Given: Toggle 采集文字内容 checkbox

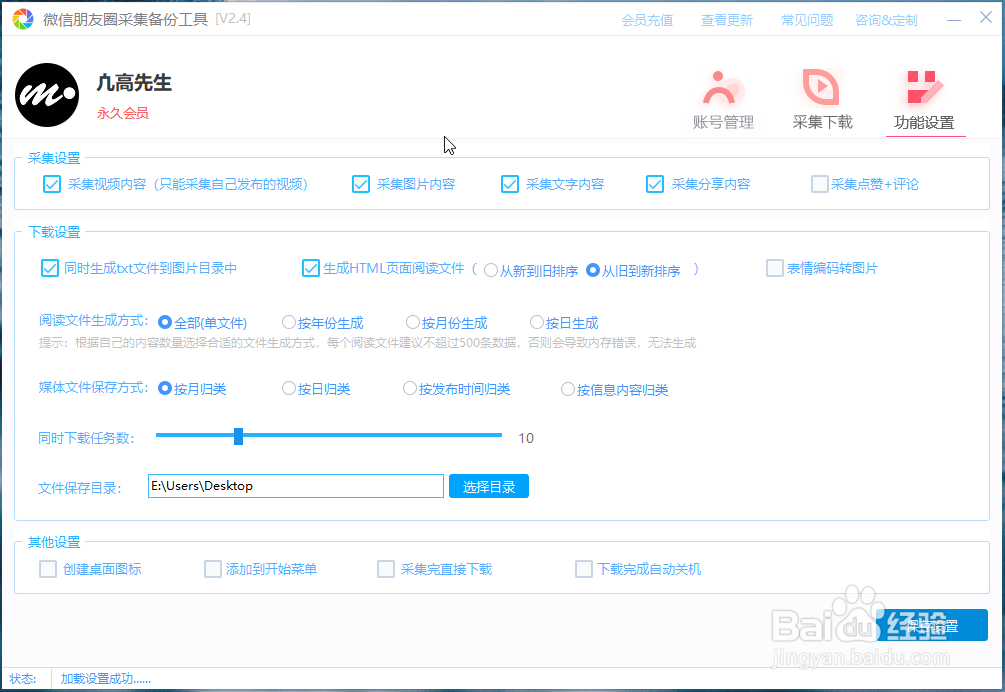Looking at the screenshot, I should point(510,185).
